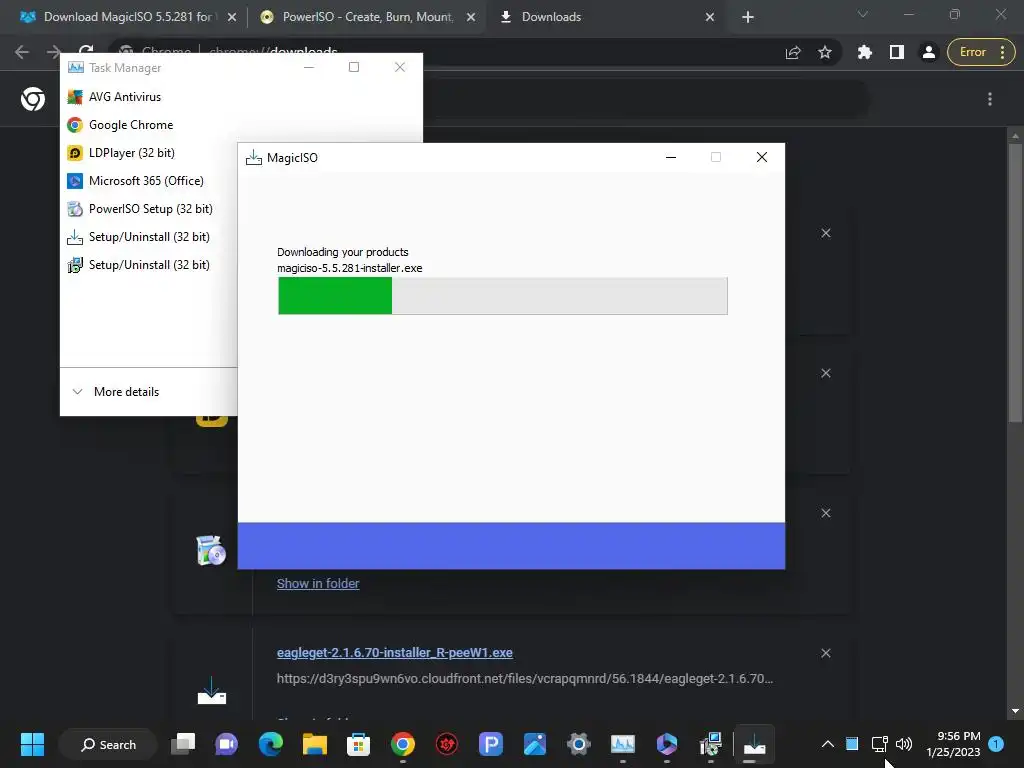Image resolution: width=1024 pixels, height=768 pixels.
Task: Toggle Chrome side panel
Action: [897, 52]
